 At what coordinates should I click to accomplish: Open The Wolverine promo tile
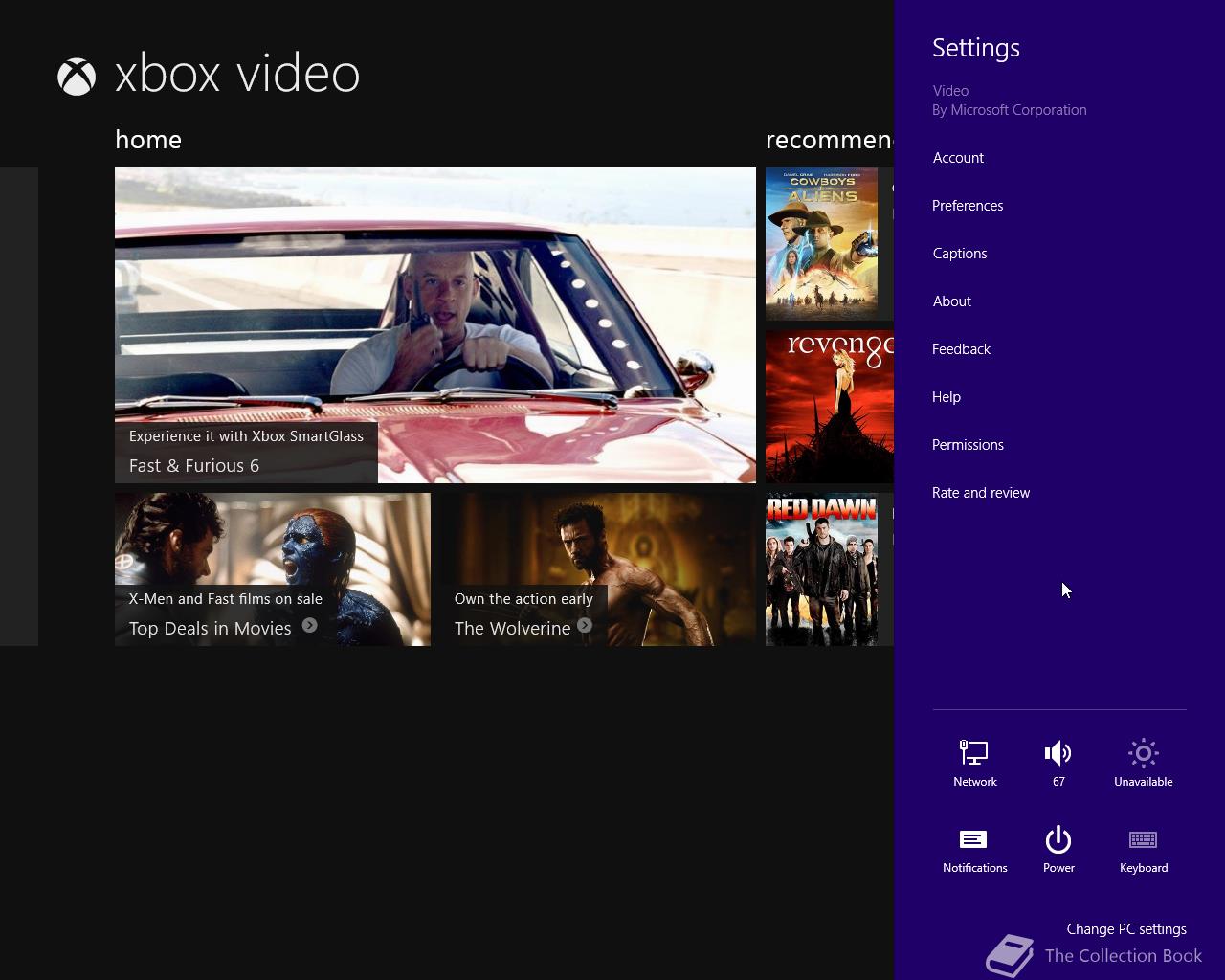coord(598,569)
